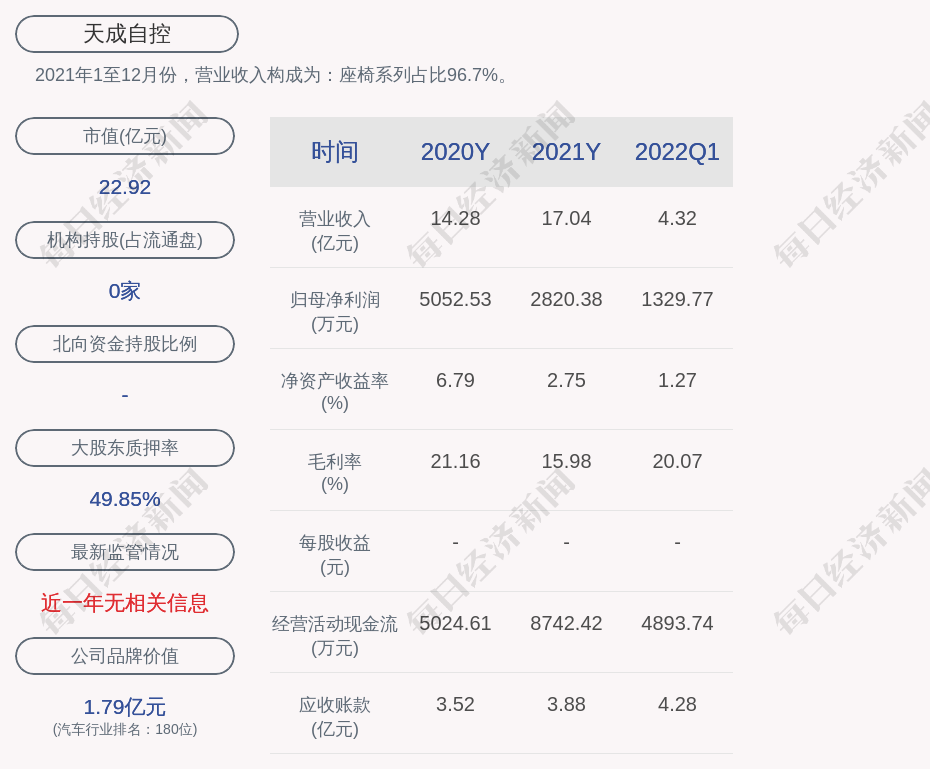Click receivables value 4.28
The width and height of the screenshot is (930, 769).
(677, 704)
